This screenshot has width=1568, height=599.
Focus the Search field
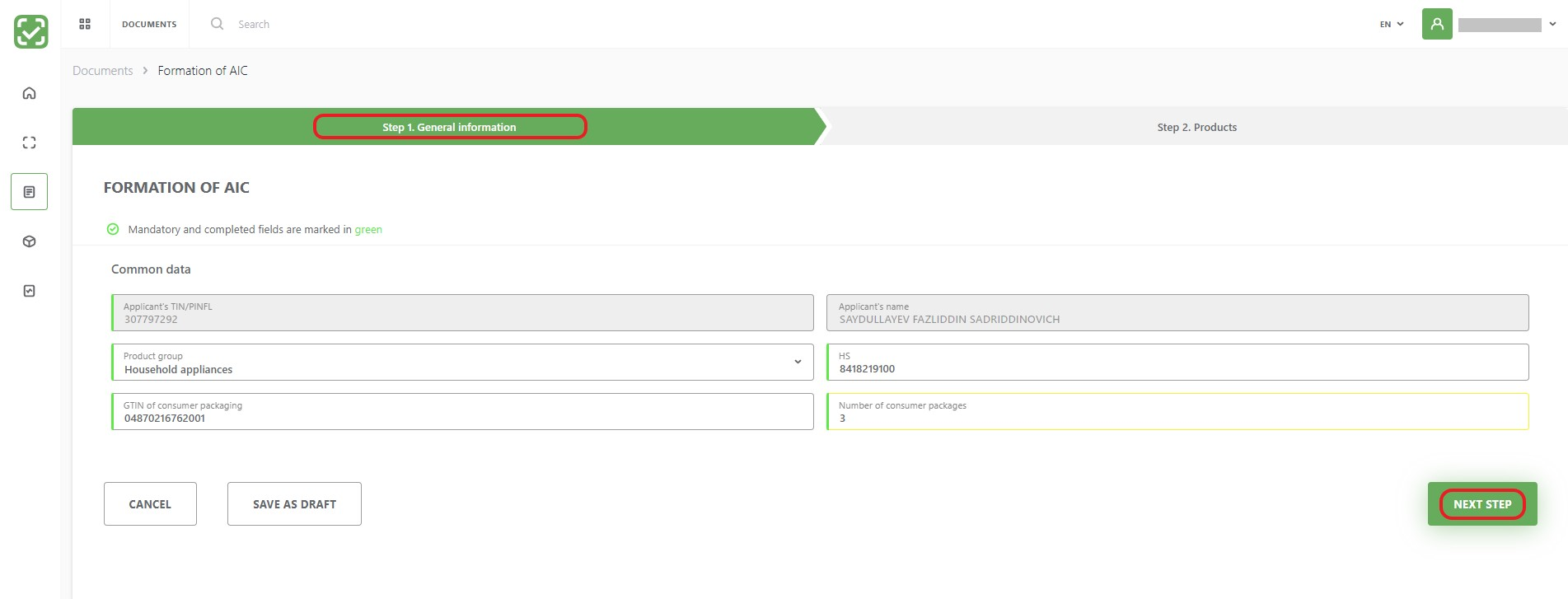click(254, 25)
